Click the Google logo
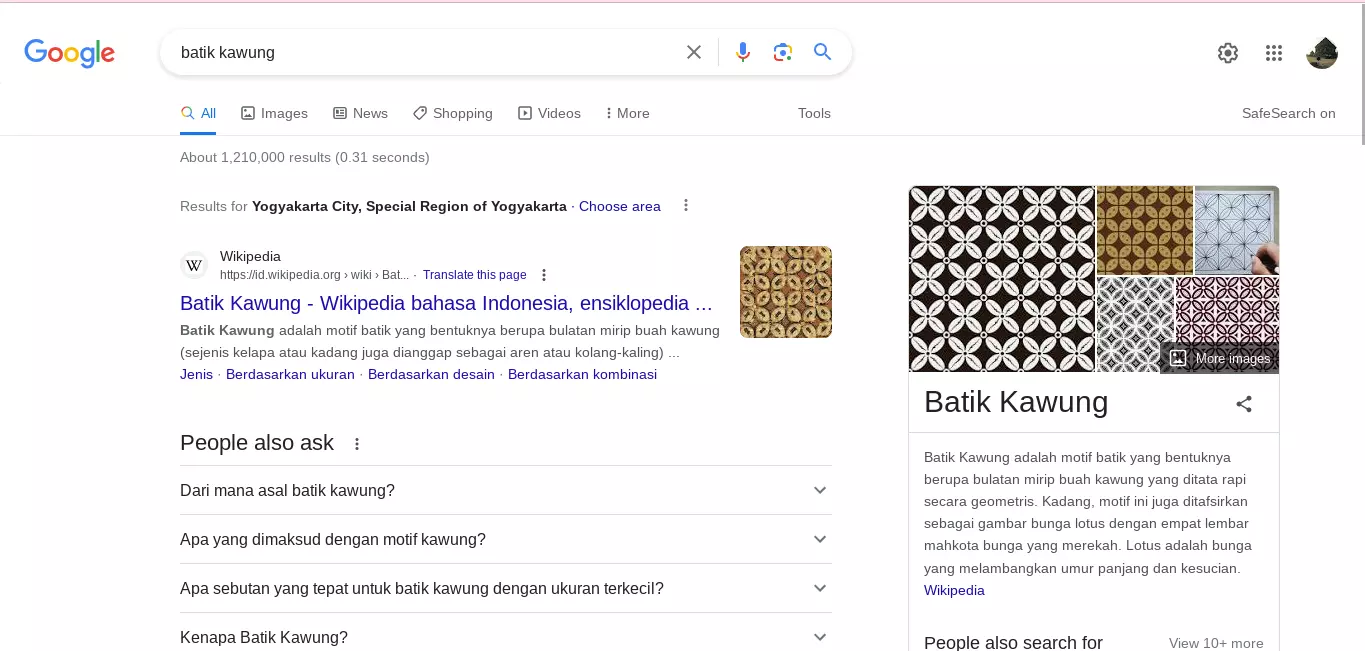Image resolution: width=1365 pixels, height=651 pixels. pyautogui.click(x=69, y=53)
